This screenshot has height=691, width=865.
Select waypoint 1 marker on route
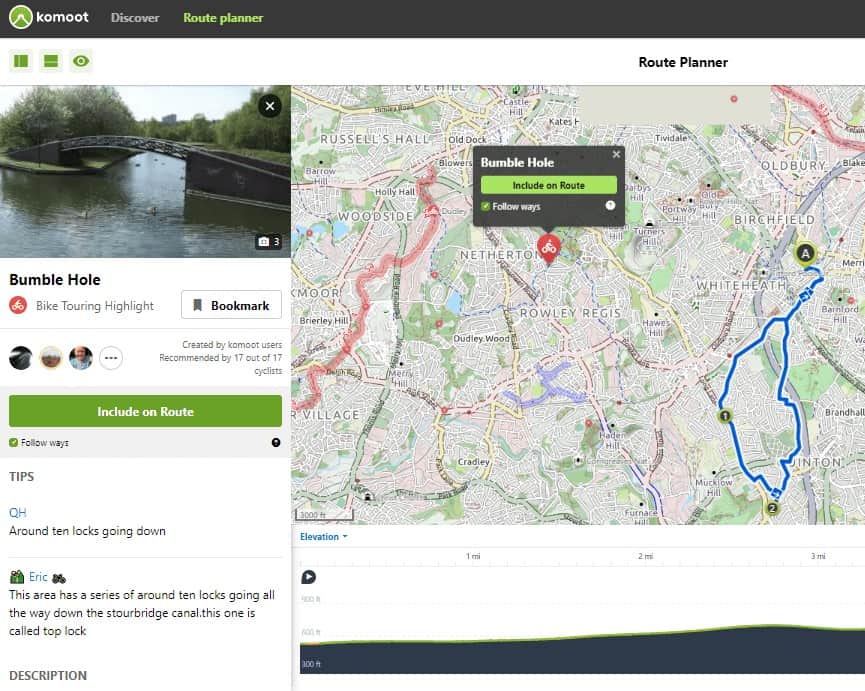[725, 415]
